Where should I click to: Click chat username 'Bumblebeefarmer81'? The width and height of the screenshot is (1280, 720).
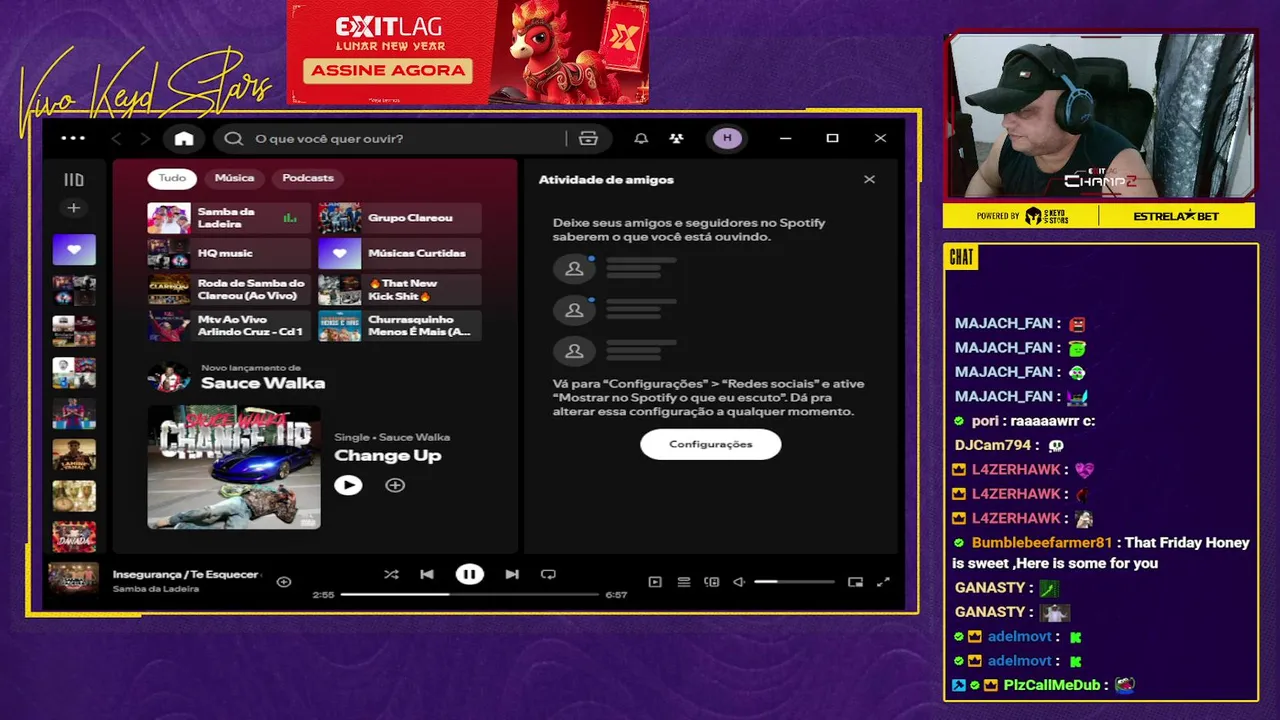[x=1042, y=543]
